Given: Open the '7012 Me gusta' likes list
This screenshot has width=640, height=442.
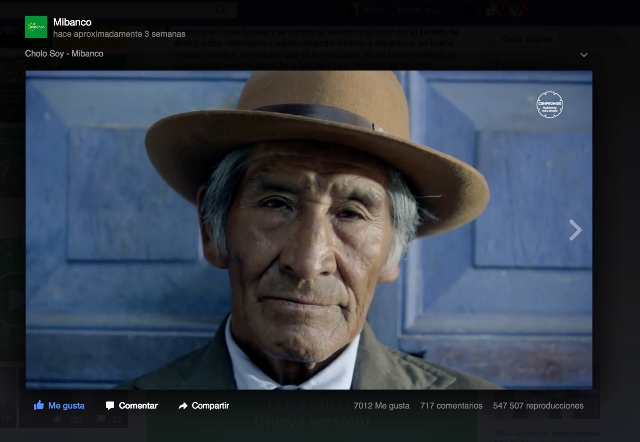Looking at the screenshot, I should click(381, 406).
